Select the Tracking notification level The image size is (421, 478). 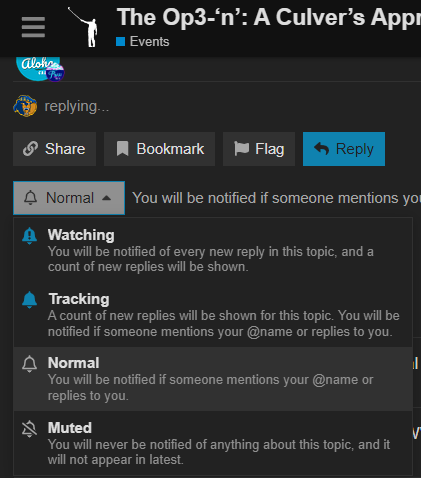pyautogui.click(x=213, y=315)
